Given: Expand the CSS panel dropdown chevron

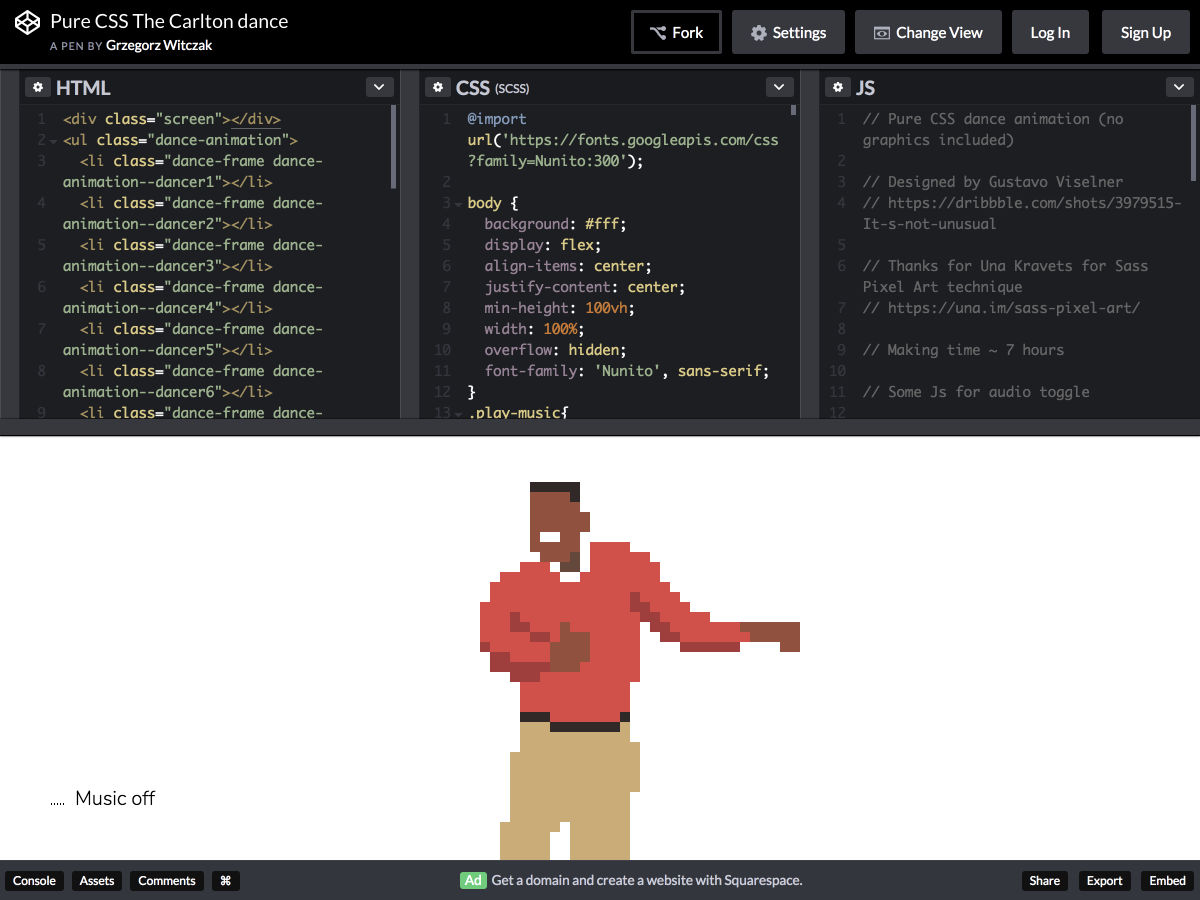Looking at the screenshot, I should pos(779,87).
